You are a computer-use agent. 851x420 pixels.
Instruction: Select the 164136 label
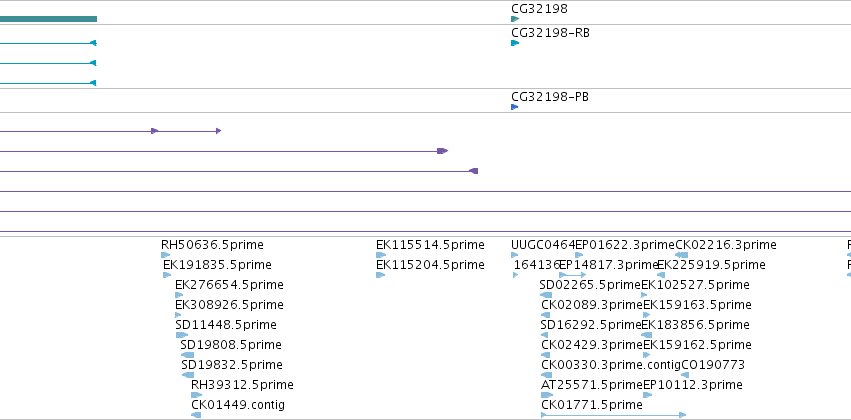point(536,265)
